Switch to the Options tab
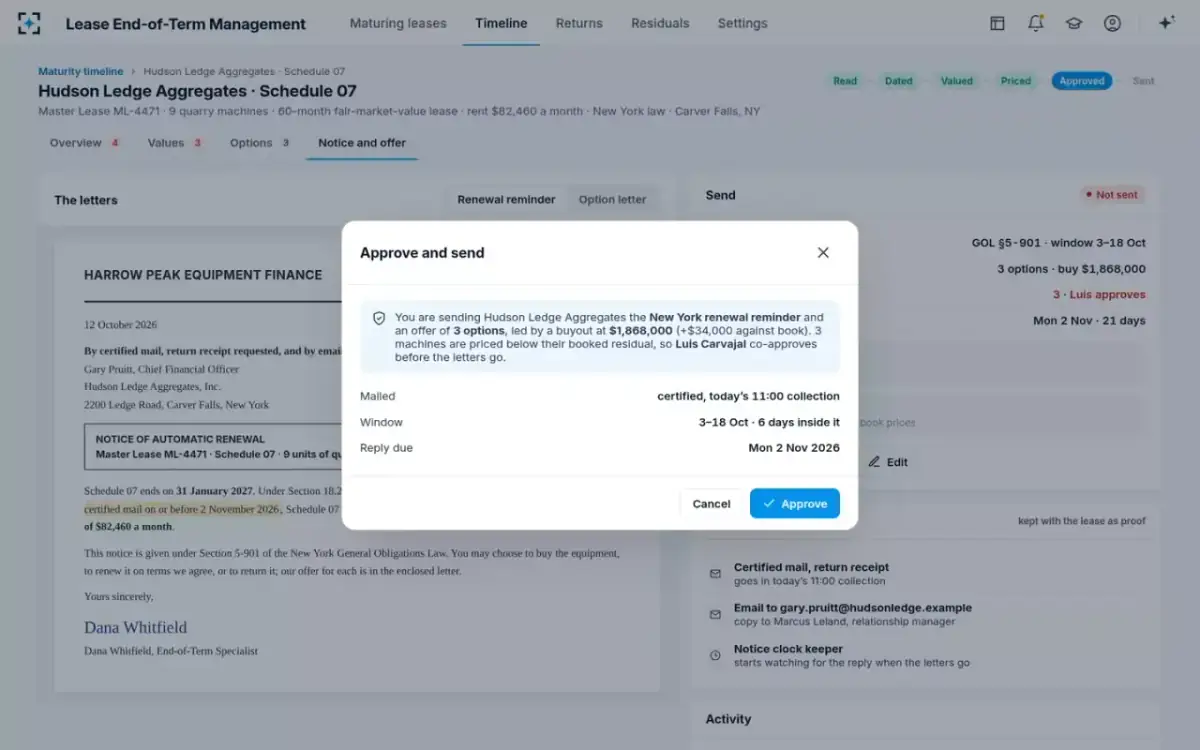This screenshot has width=1200, height=750. click(x=259, y=143)
